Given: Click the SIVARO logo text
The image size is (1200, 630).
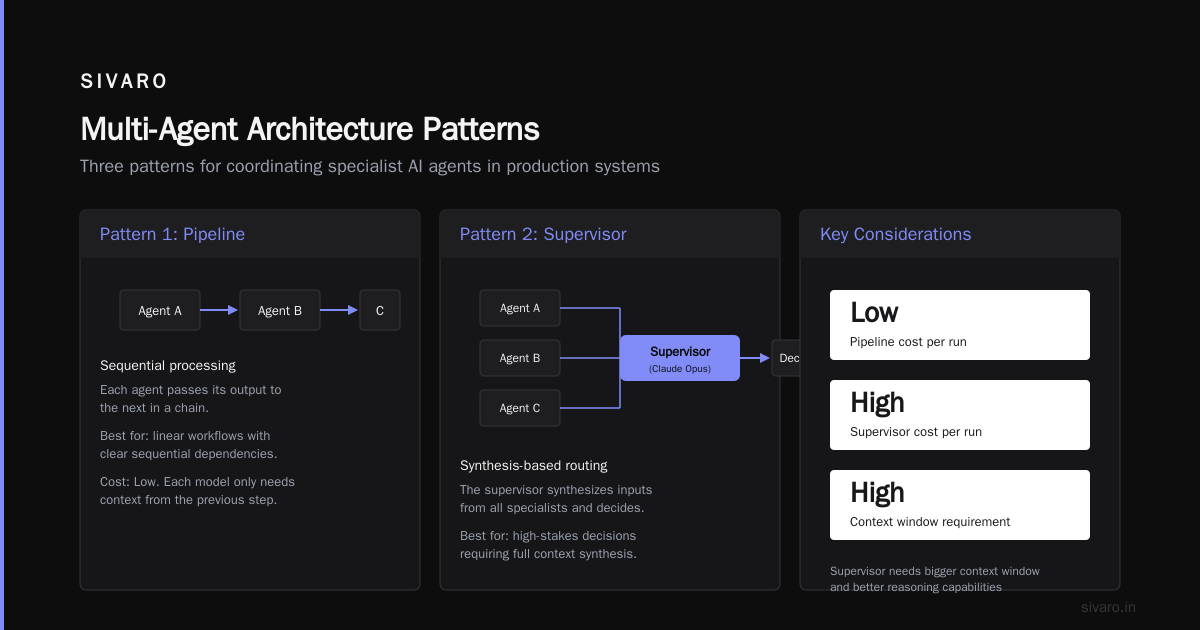Looking at the screenshot, I should tap(124, 82).
